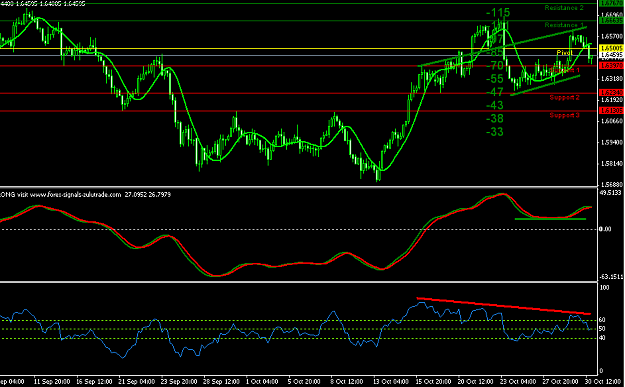Click the -33 level number
The height and width of the screenshot is (387, 625).
495,132
